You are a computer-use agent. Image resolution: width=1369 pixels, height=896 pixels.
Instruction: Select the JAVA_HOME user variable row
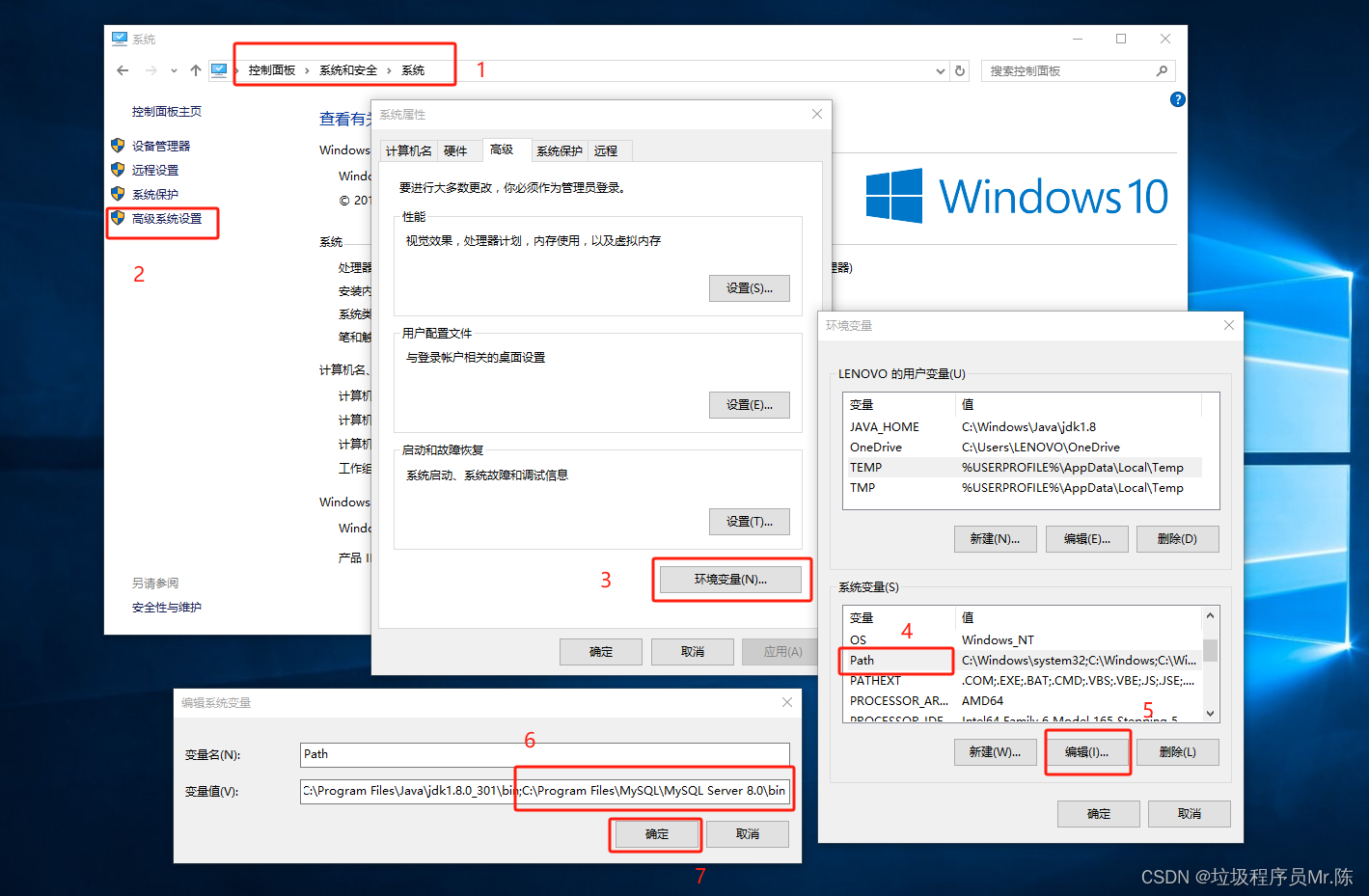[1023, 427]
